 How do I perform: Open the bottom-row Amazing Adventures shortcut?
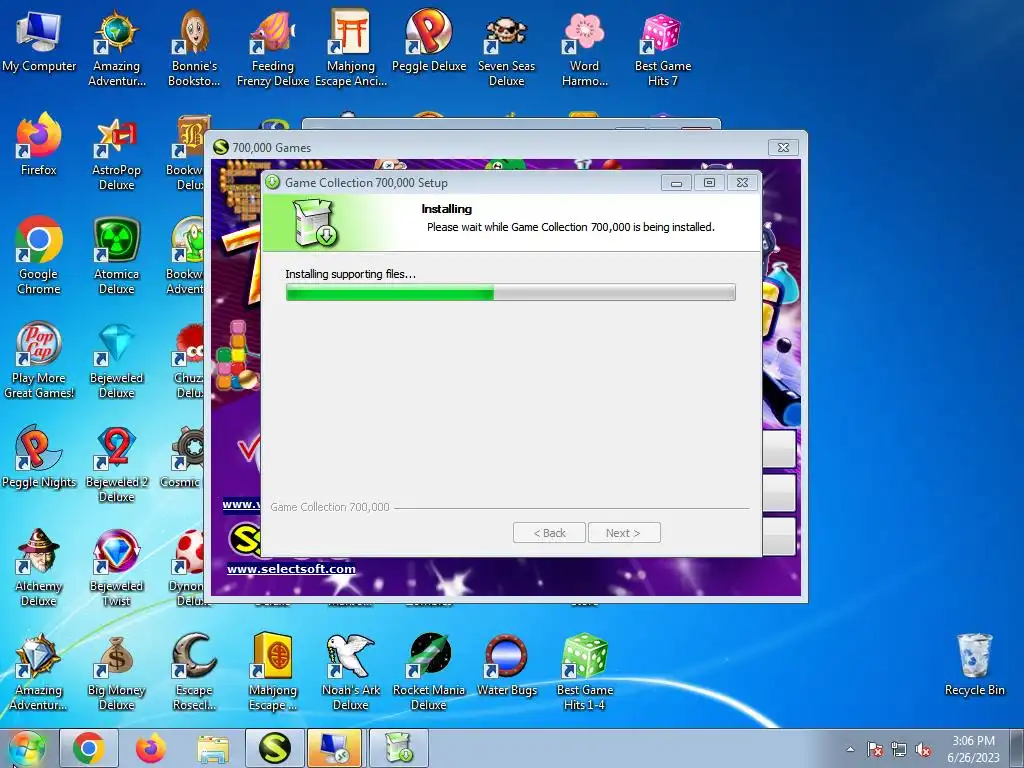pos(39,671)
